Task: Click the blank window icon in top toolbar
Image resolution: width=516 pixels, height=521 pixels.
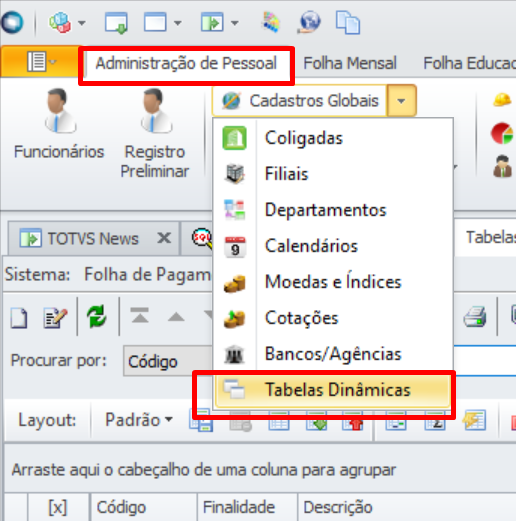Action: 155,22
